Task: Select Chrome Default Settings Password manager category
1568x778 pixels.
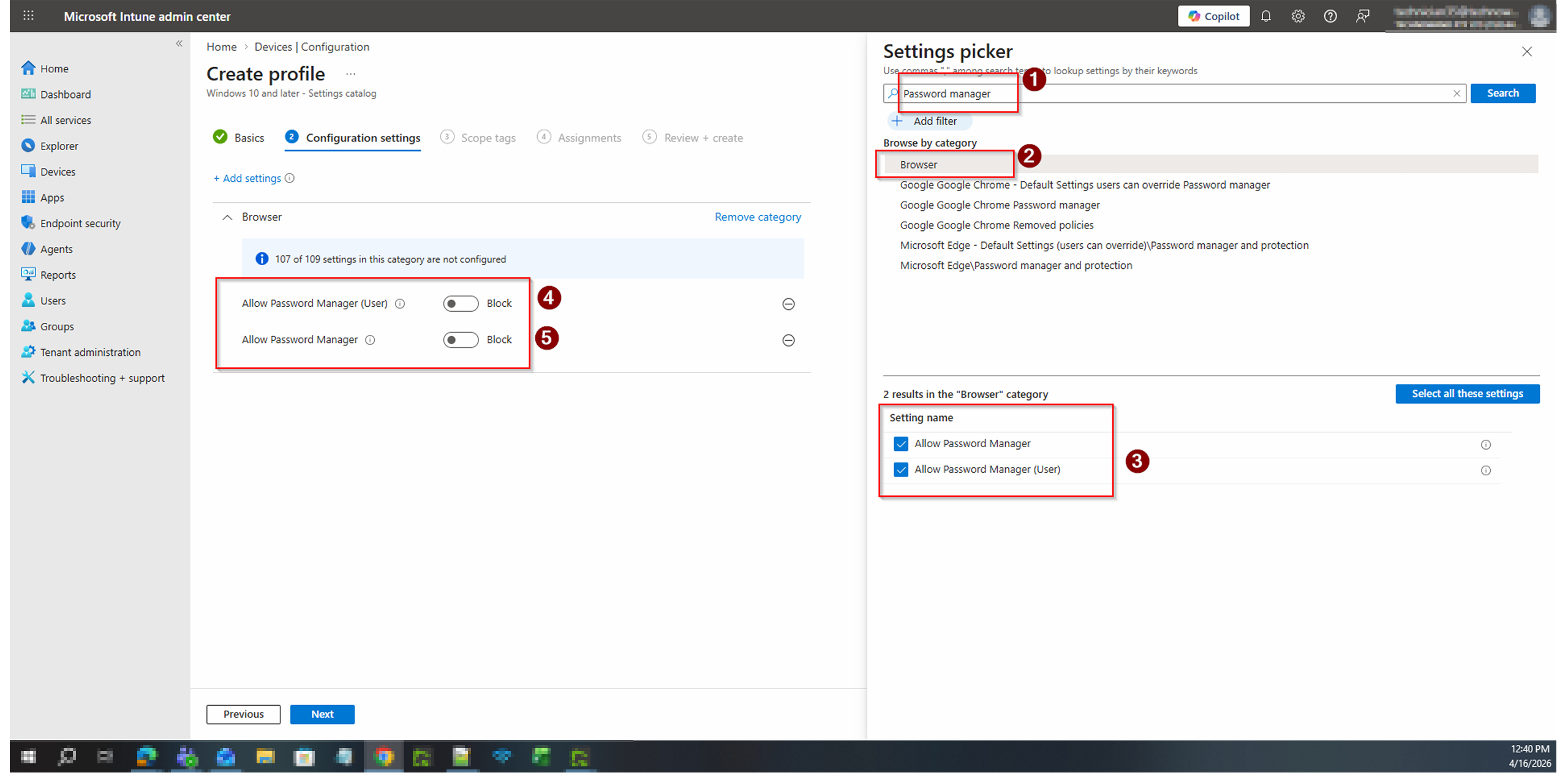Action: point(1085,184)
